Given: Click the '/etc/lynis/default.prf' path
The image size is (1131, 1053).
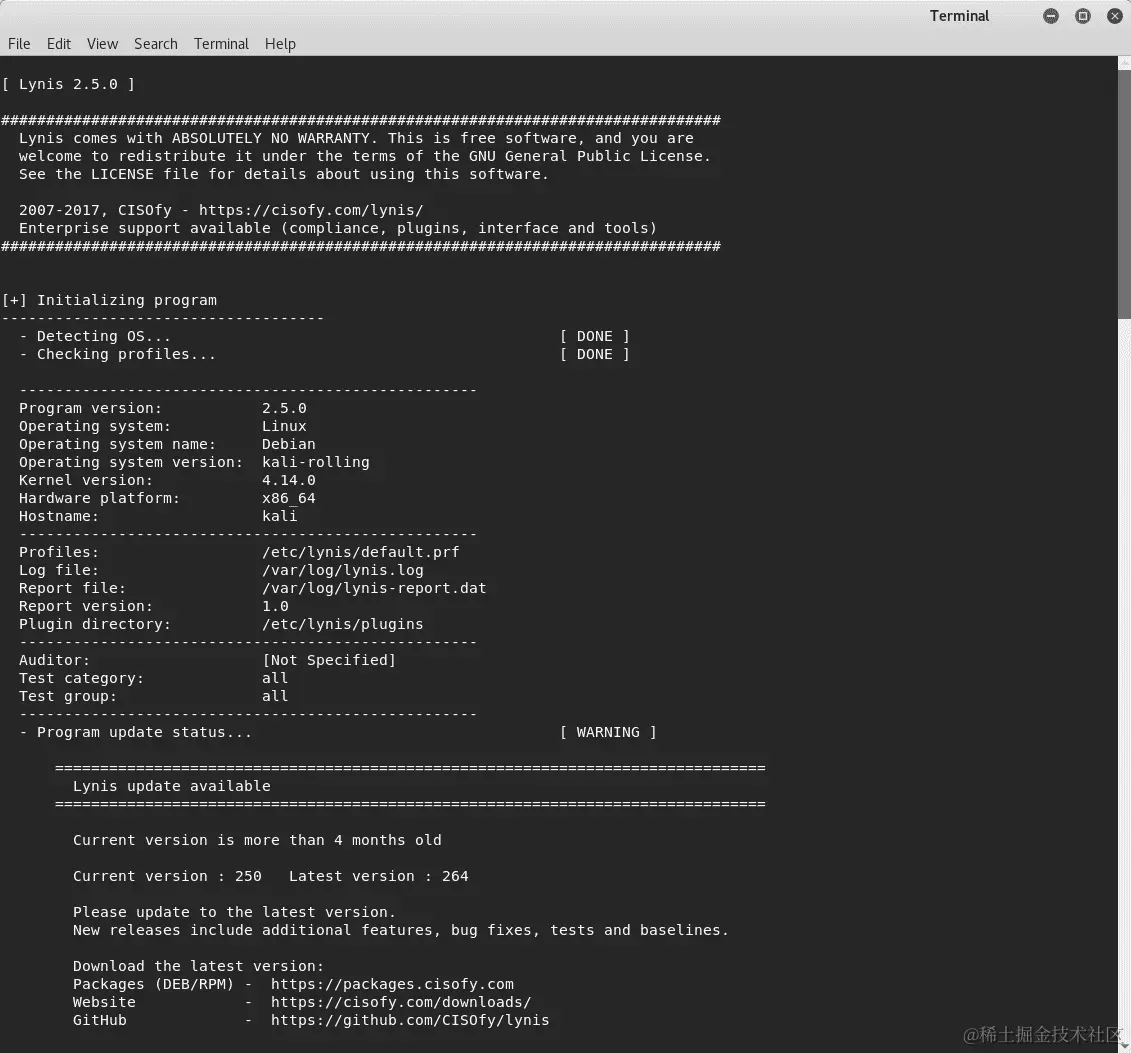Looking at the screenshot, I should tap(361, 552).
